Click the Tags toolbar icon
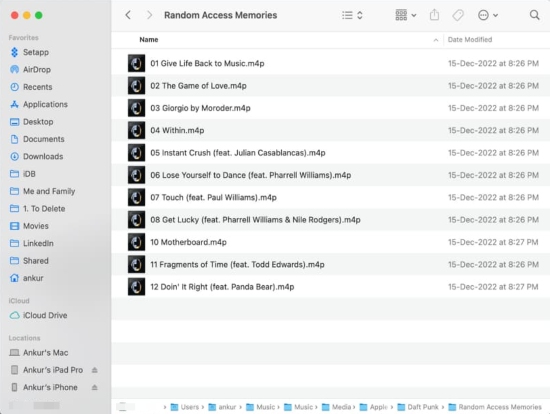 458,15
